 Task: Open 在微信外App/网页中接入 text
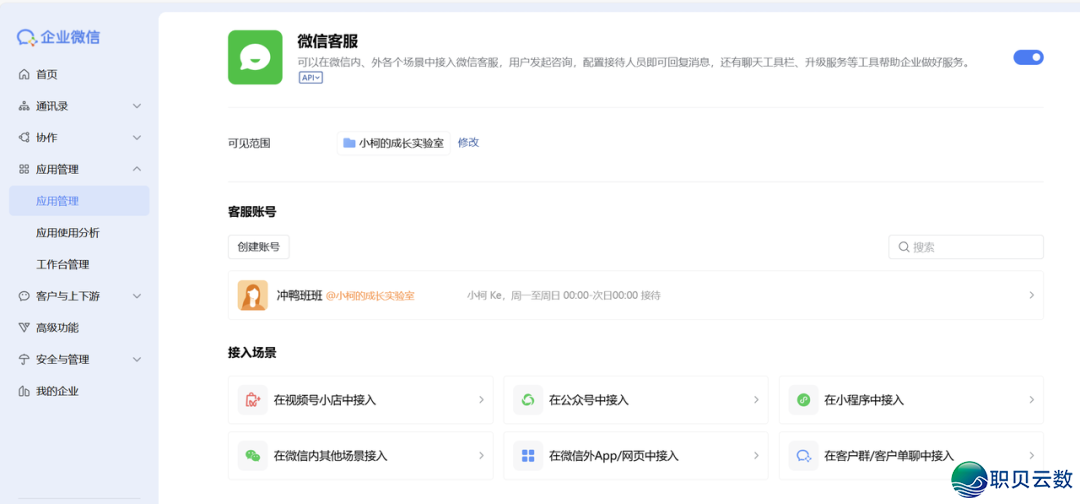[614, 456]
